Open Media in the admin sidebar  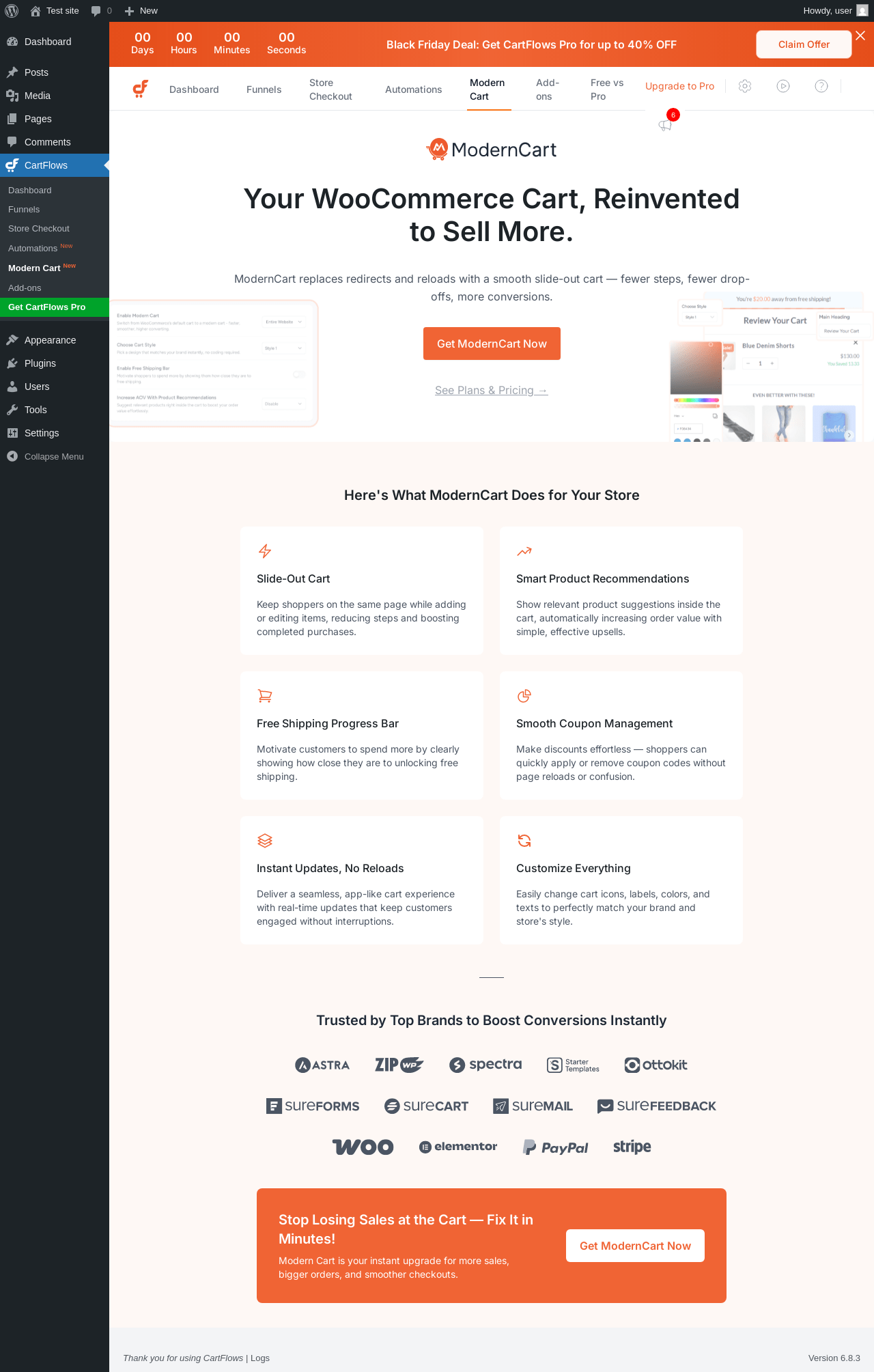(55, 96)
